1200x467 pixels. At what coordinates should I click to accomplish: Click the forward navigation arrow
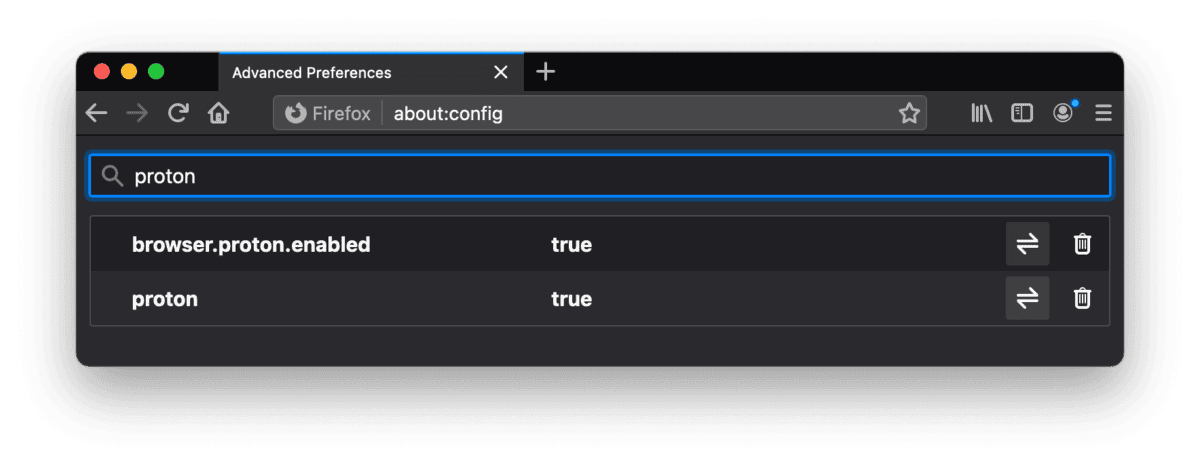coord(137,113)
